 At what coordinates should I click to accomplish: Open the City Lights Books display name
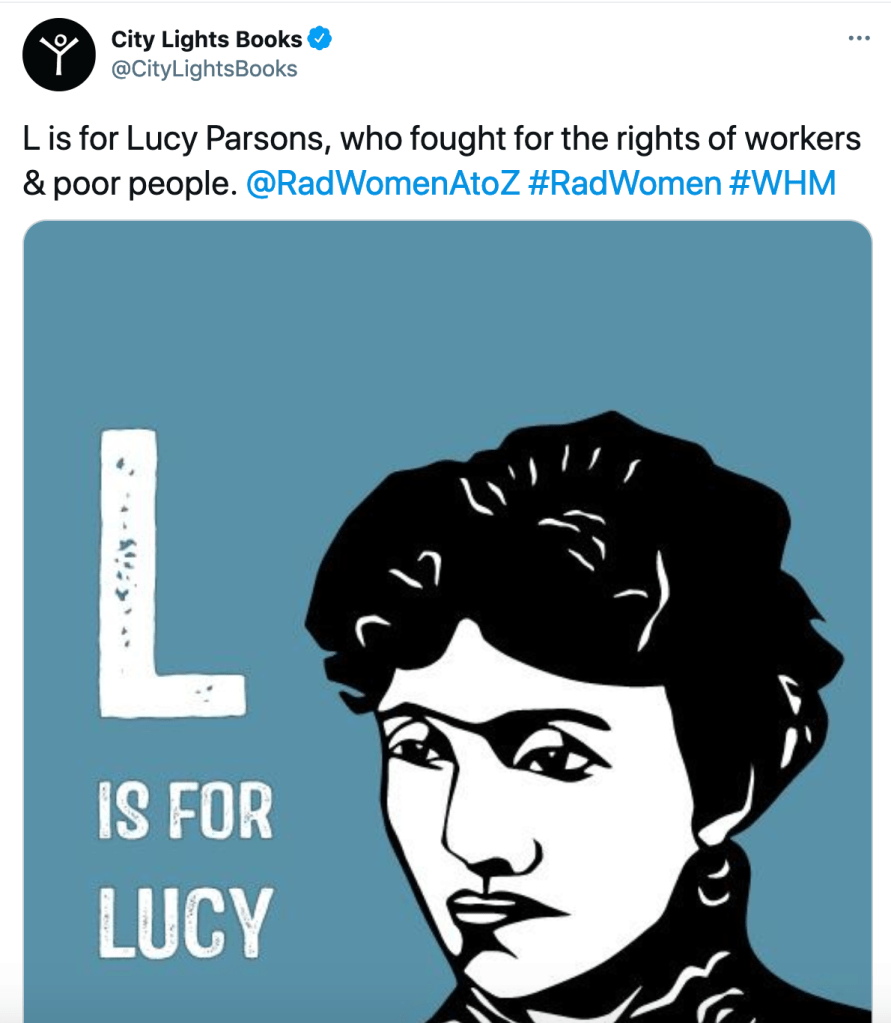click(206, 40)
